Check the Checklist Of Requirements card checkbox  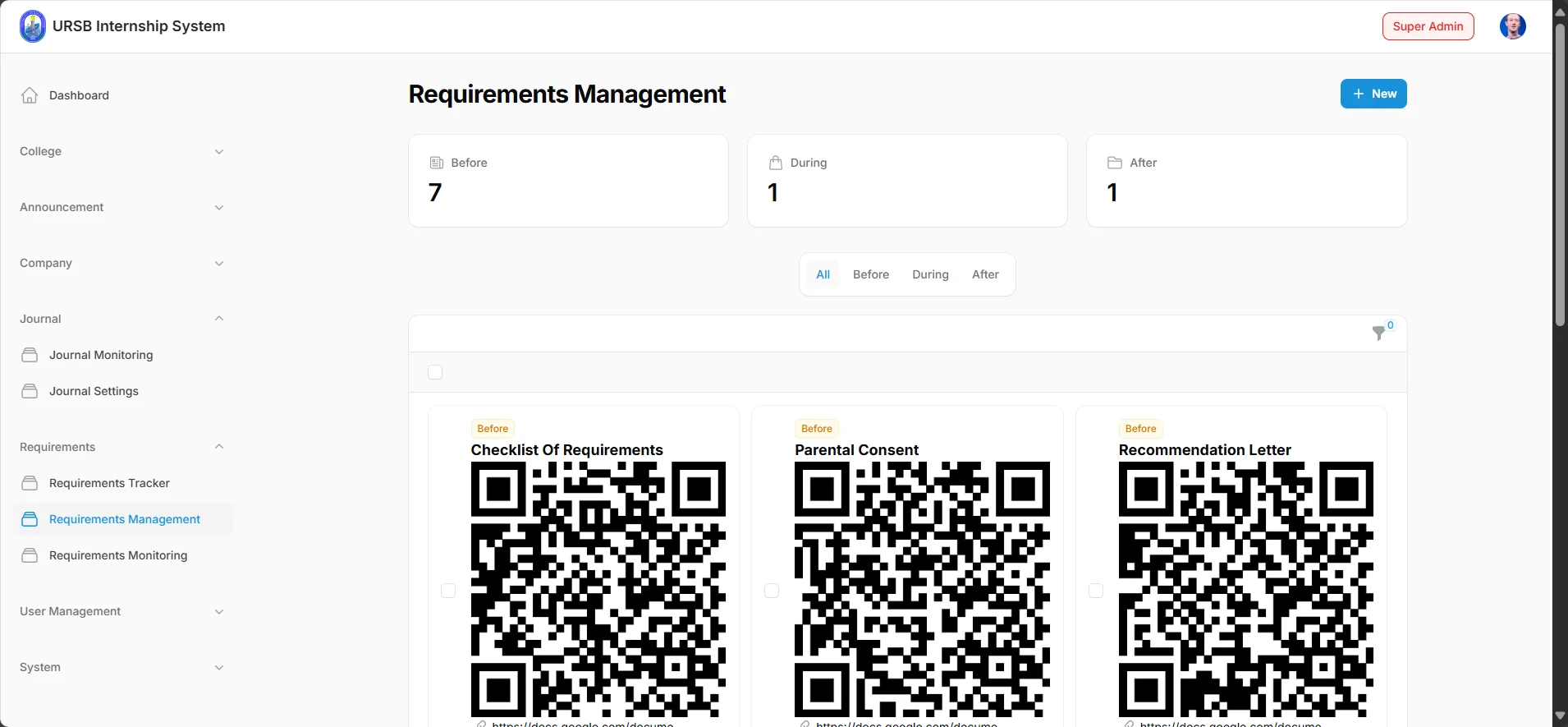tap(448, 591)
